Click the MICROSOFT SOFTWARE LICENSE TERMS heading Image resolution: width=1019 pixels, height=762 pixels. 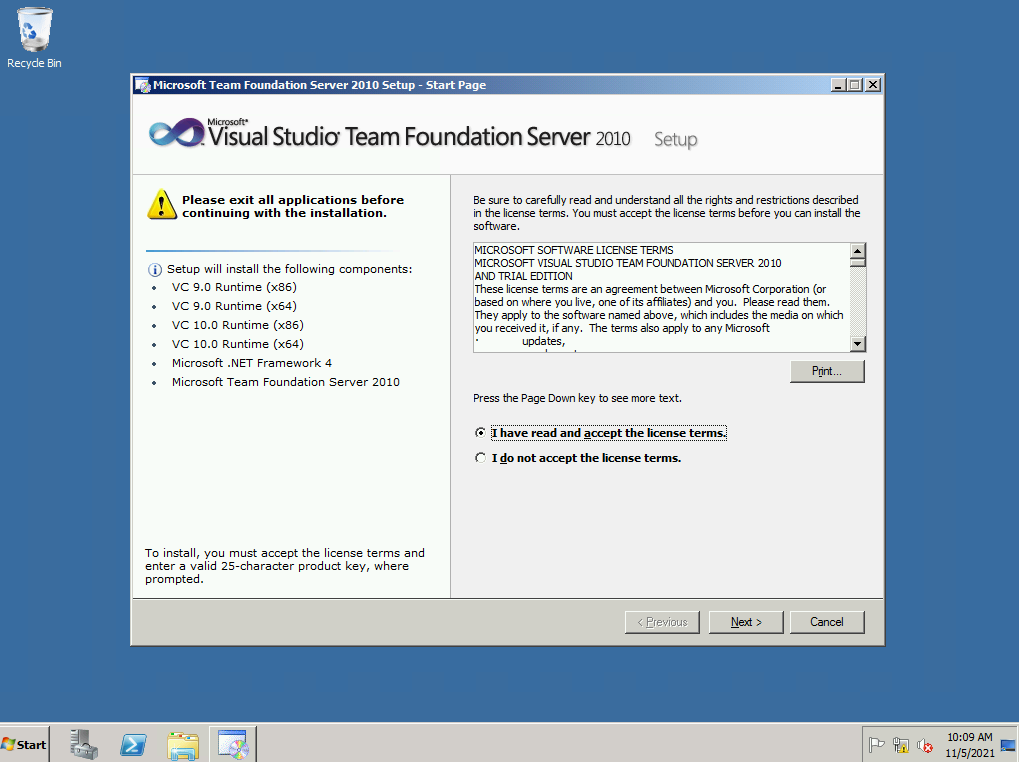[x=574, y=250]
